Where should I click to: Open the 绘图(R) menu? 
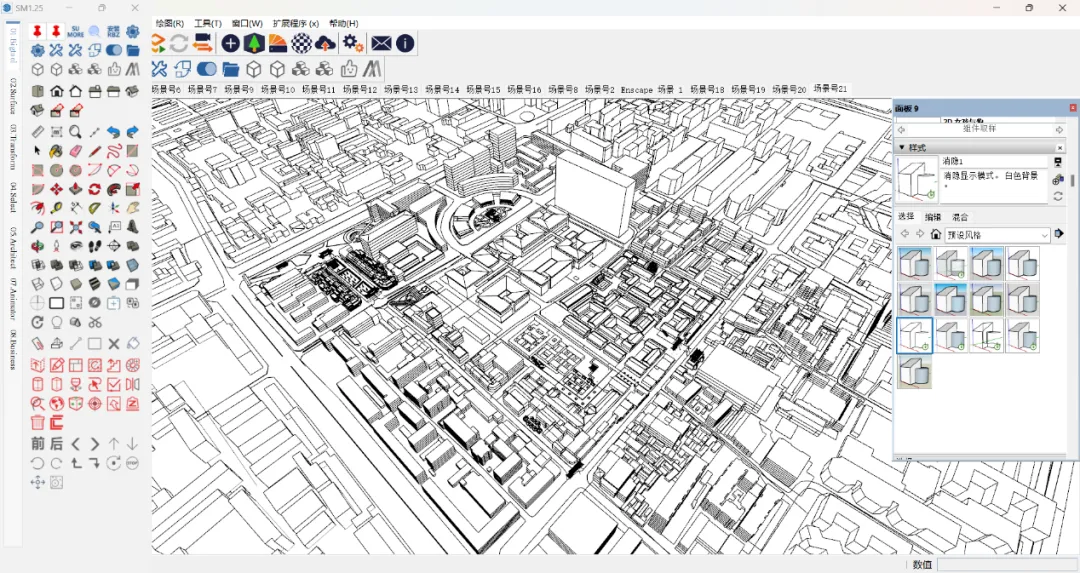click(x=169, y=23)
